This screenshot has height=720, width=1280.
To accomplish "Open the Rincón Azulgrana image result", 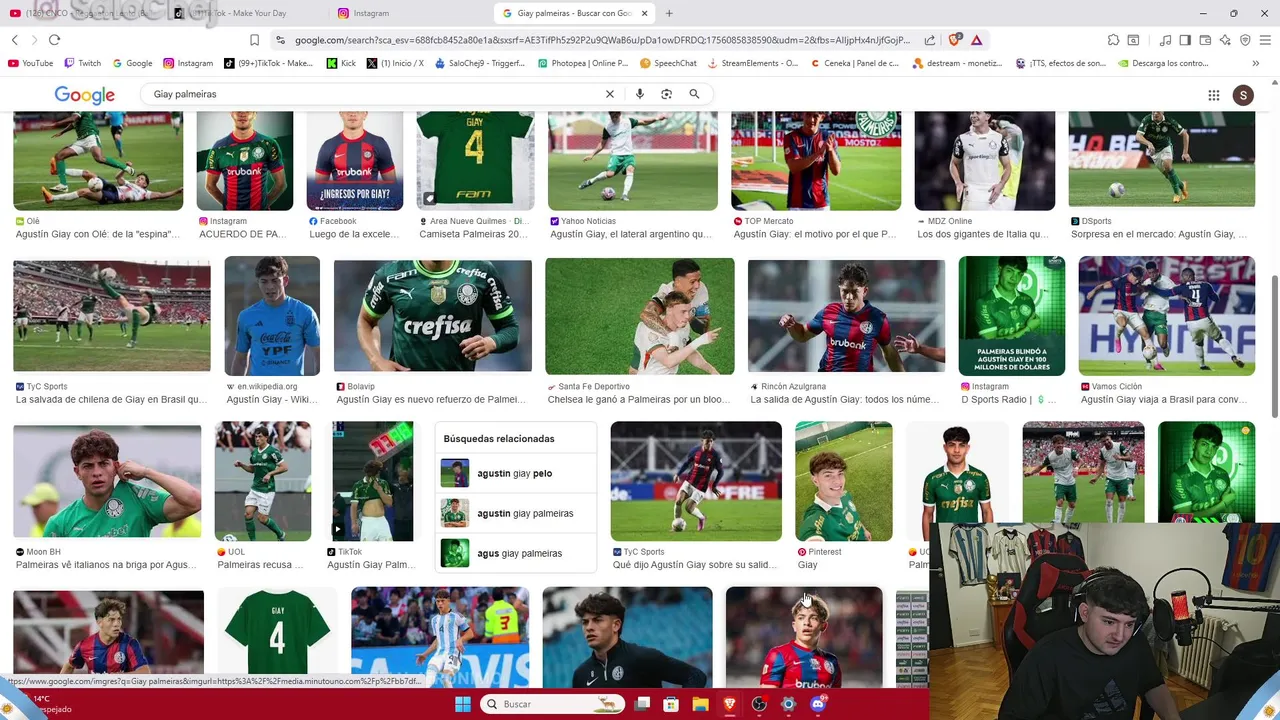I will pos(846,316).
